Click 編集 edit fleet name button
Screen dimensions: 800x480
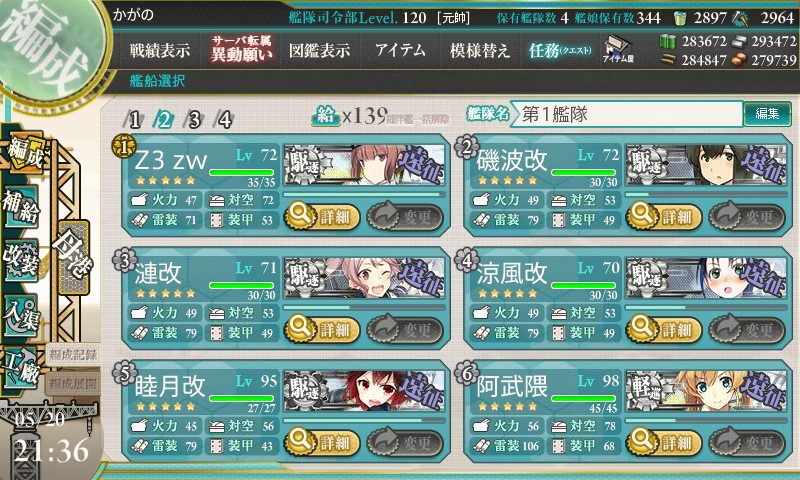767,113
